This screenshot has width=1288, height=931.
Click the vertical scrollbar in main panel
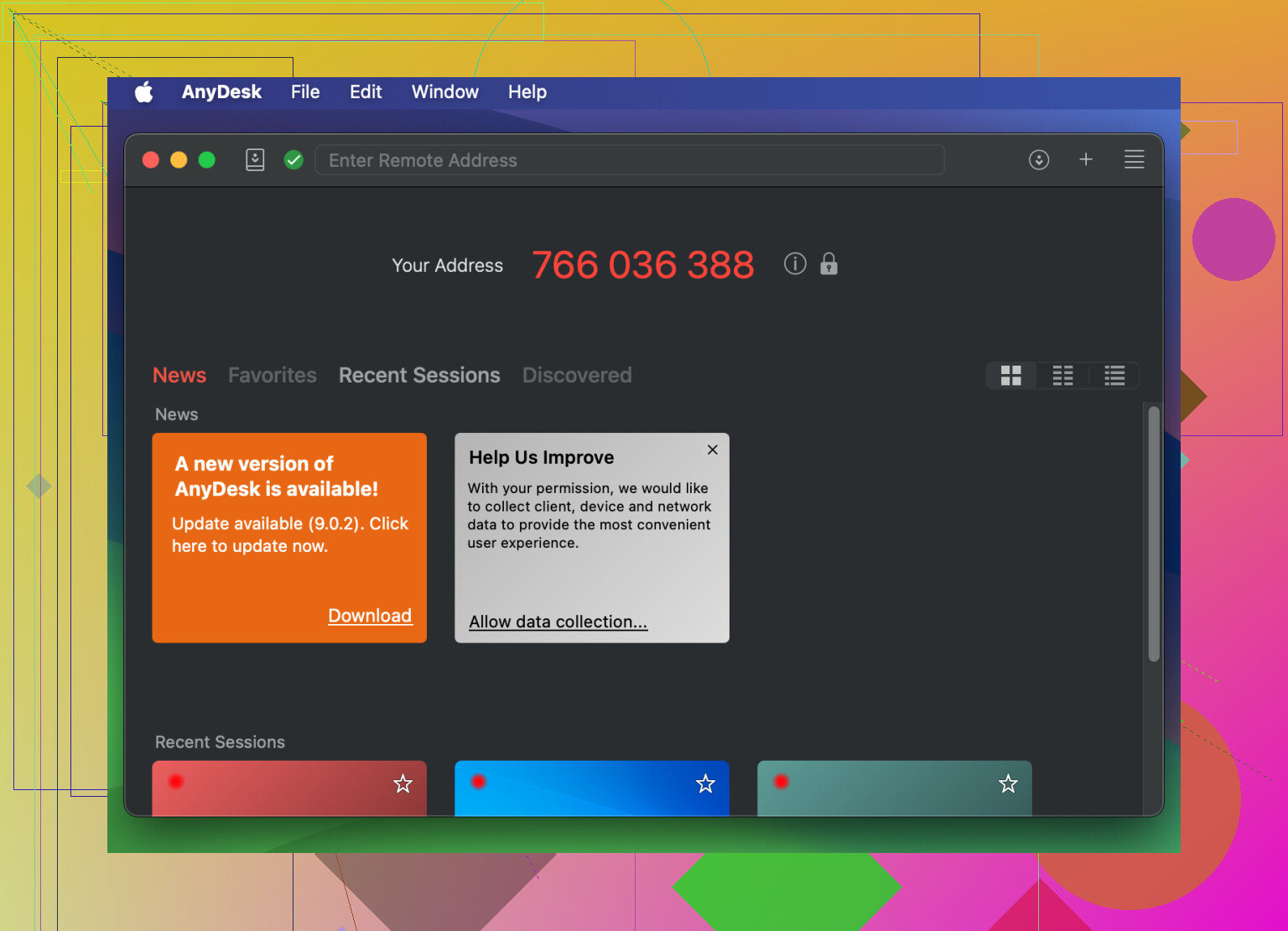(x=1154, y=534)
